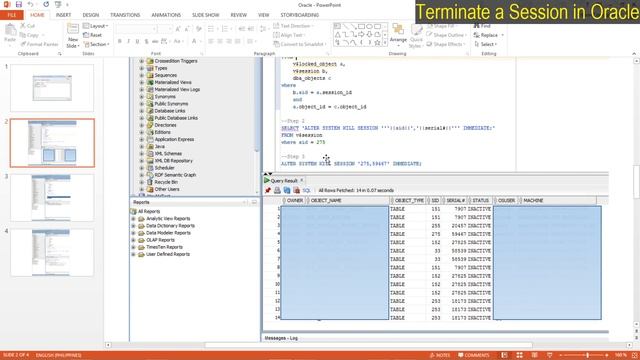Open the Select dropdown
Screen dimensions: 640x360
[x=486, y=44]
